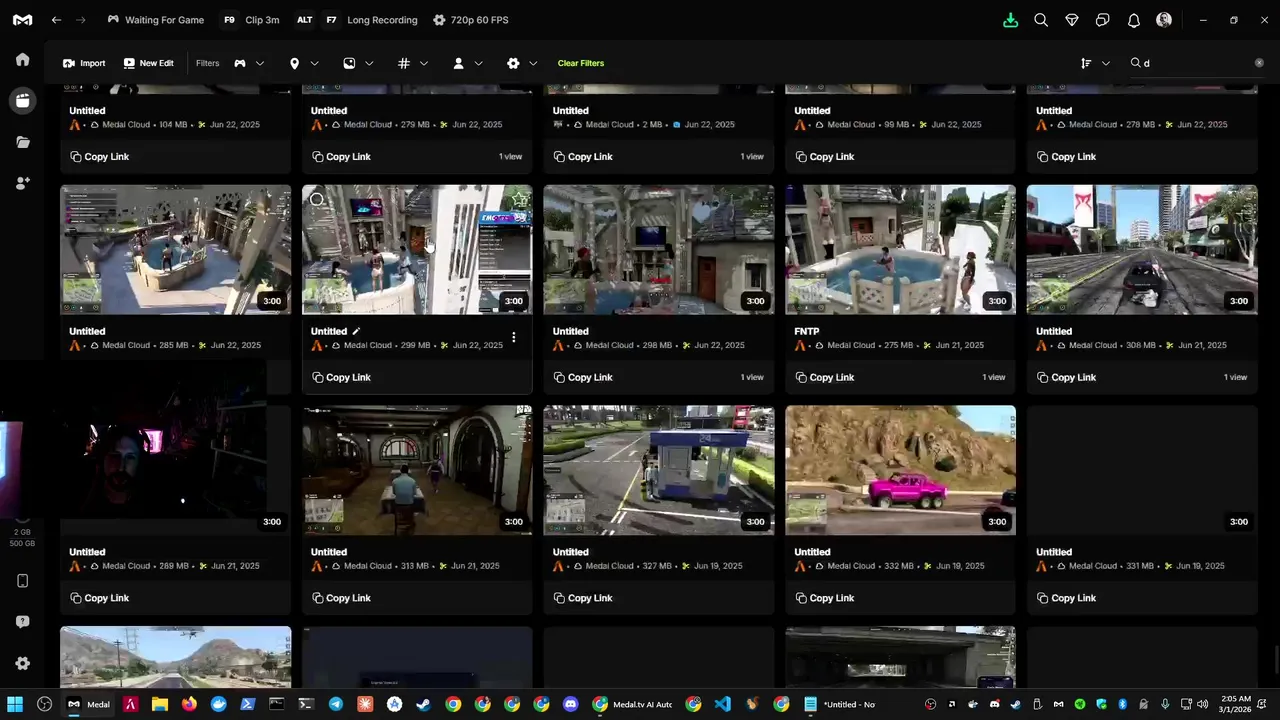The image size is (1280, 720).
Task: Click the Import button
Action: (84, 63)
